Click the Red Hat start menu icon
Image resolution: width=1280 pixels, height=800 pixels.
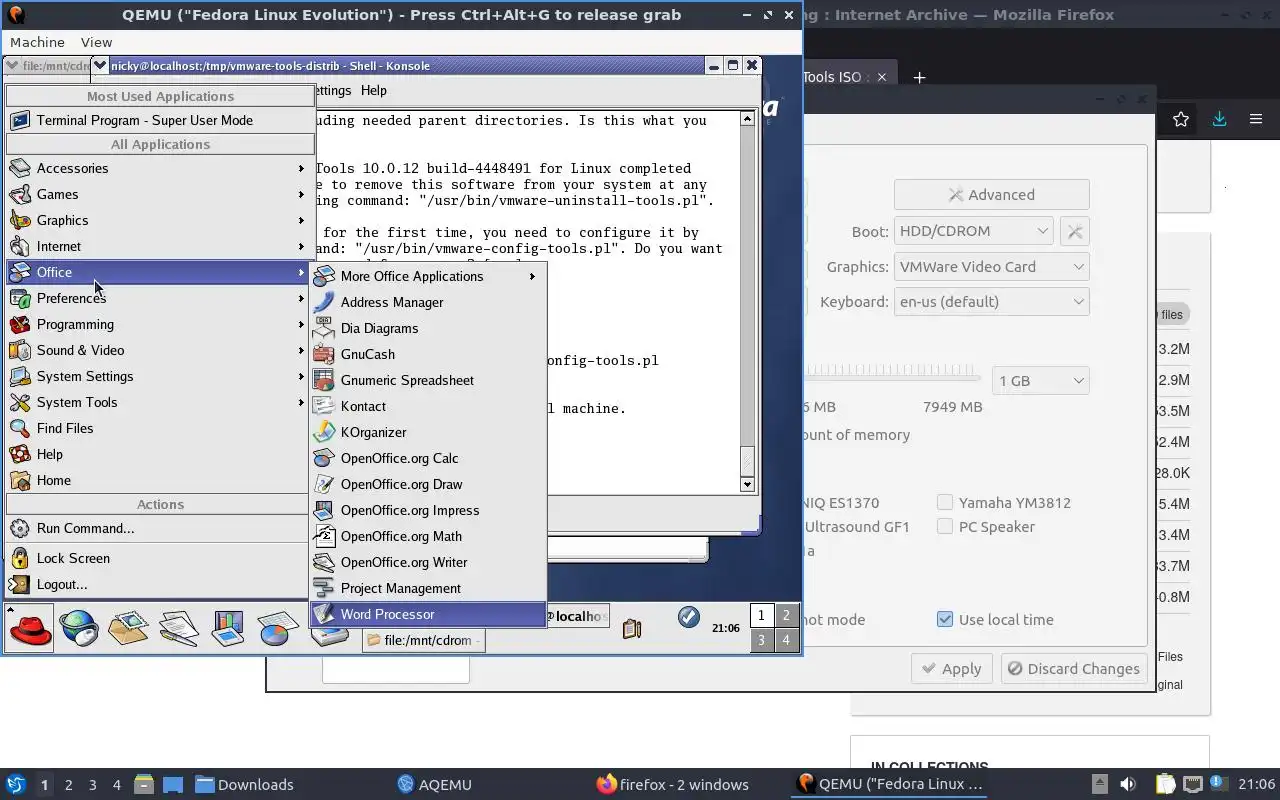pos(30,629)
